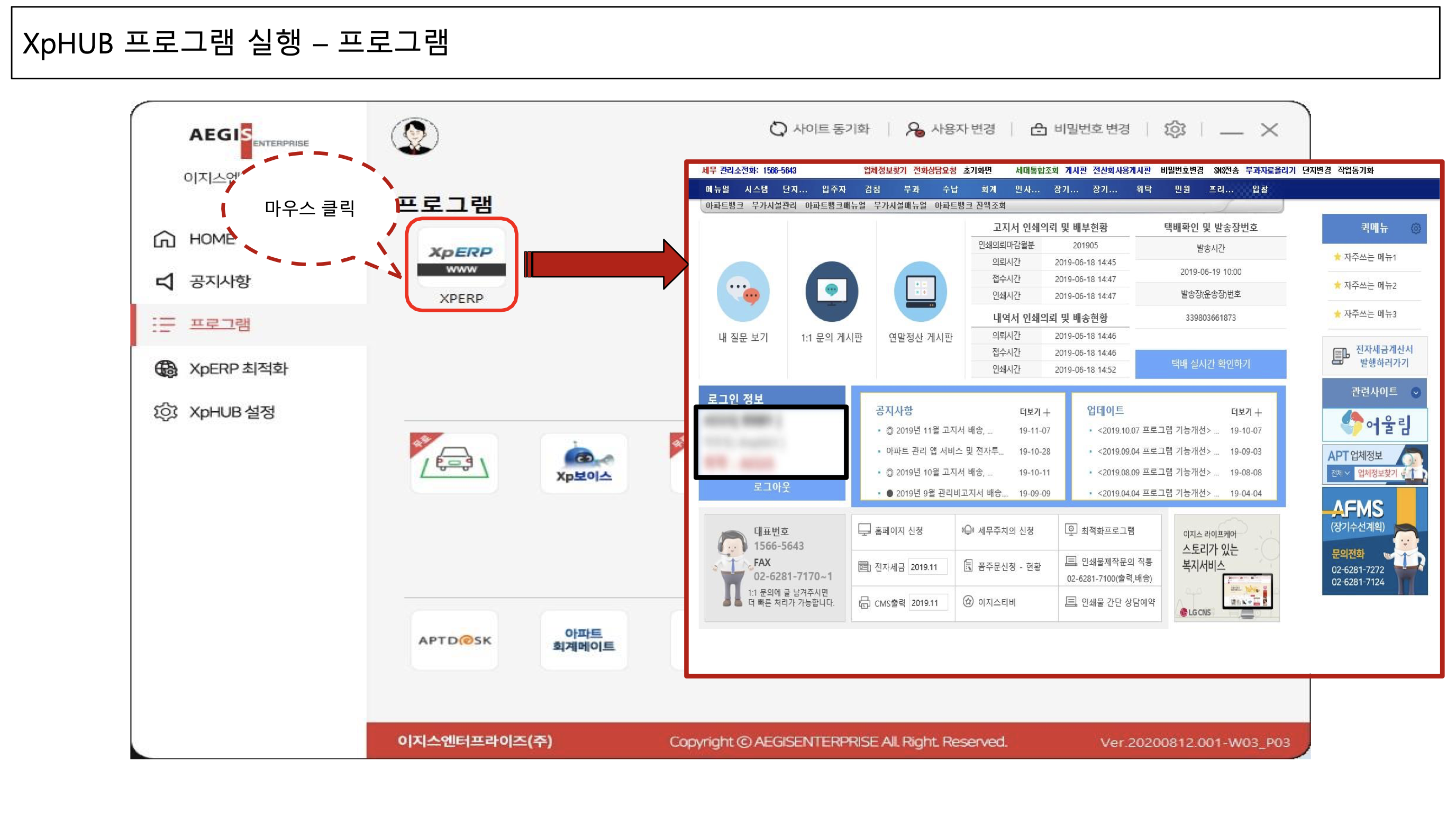1456x814 pixels.
Task: Open the 아파트 회계메이트 tile
Action: click(584, 640)
